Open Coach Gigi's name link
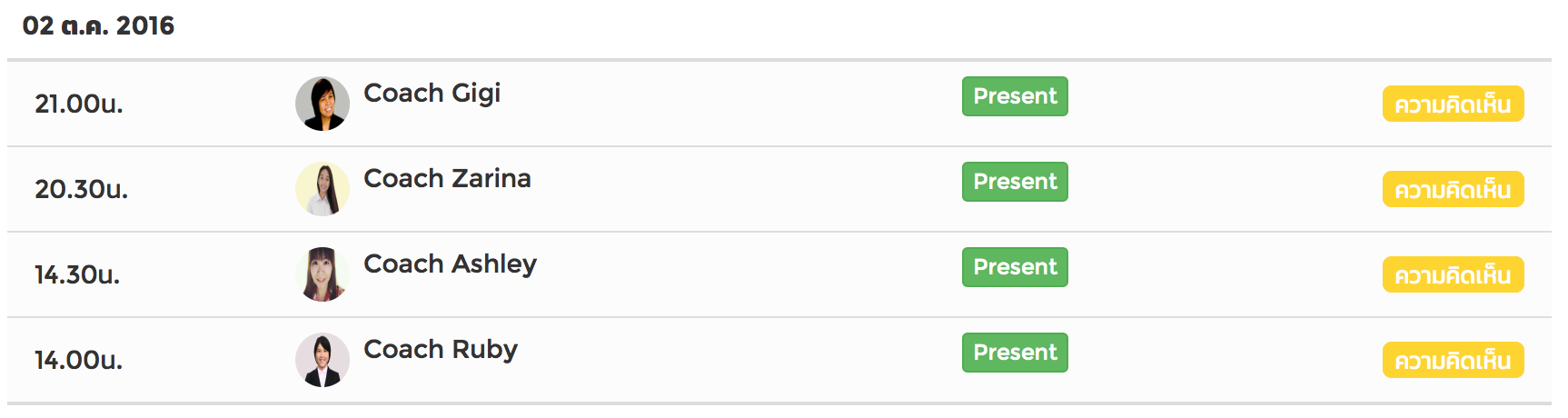 point(432,94)
